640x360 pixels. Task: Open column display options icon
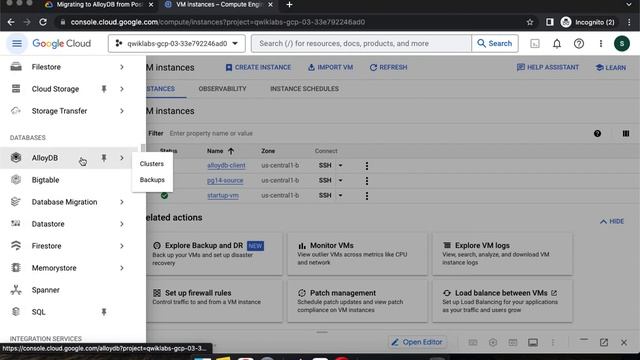[626, 133]
